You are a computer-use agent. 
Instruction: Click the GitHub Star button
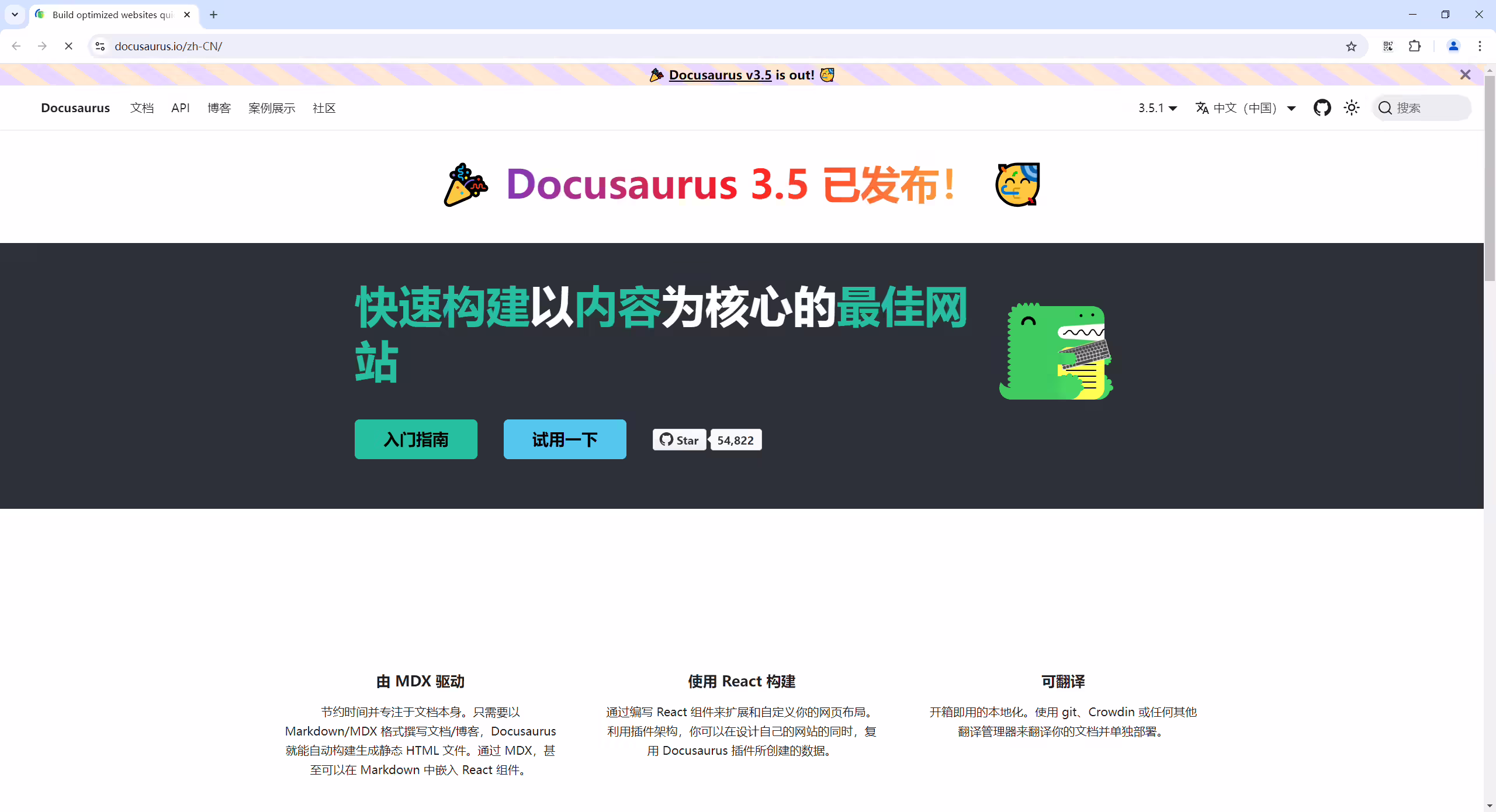pyautogui.click(x=679, y=440)
